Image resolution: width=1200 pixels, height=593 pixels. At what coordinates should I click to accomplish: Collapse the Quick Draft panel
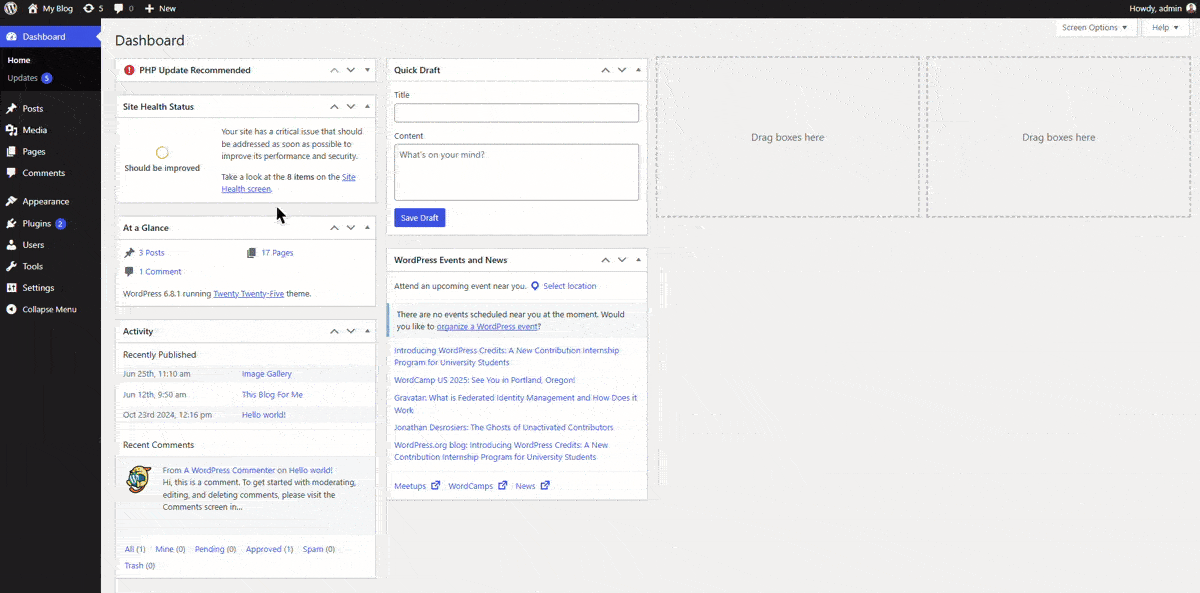click(x=638, y=70)
